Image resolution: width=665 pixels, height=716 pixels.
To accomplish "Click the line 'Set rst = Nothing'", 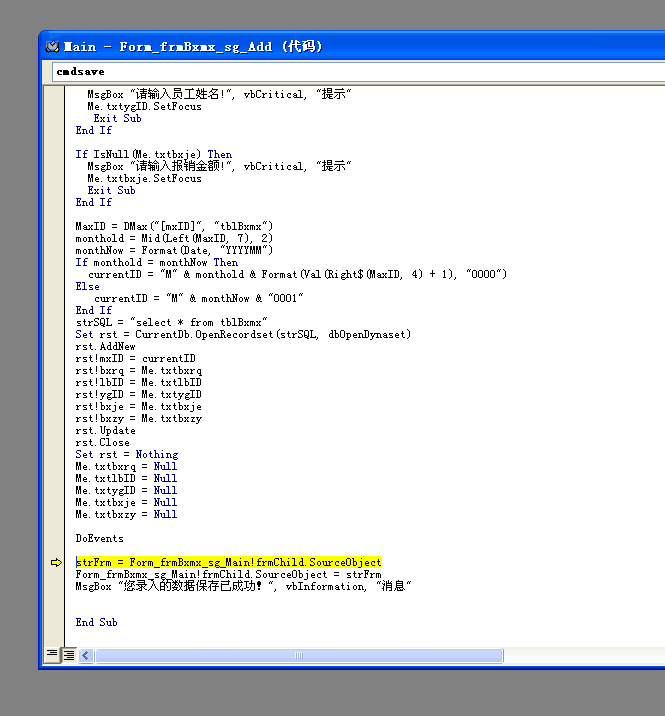I will (x=127, y=454).
